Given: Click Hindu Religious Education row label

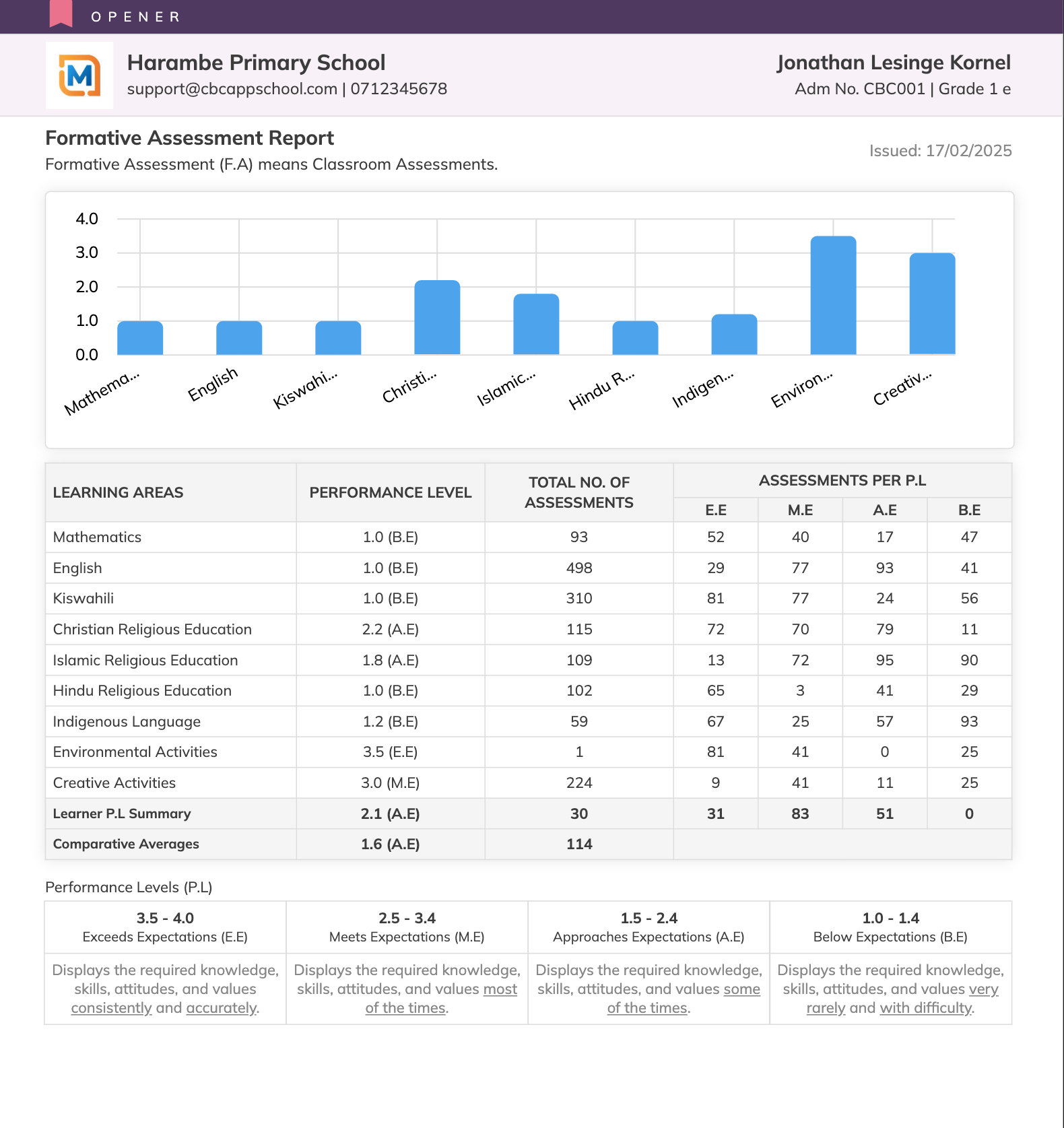Looking at the screenshot, I should pyautogui.click(x=142, y=690).
